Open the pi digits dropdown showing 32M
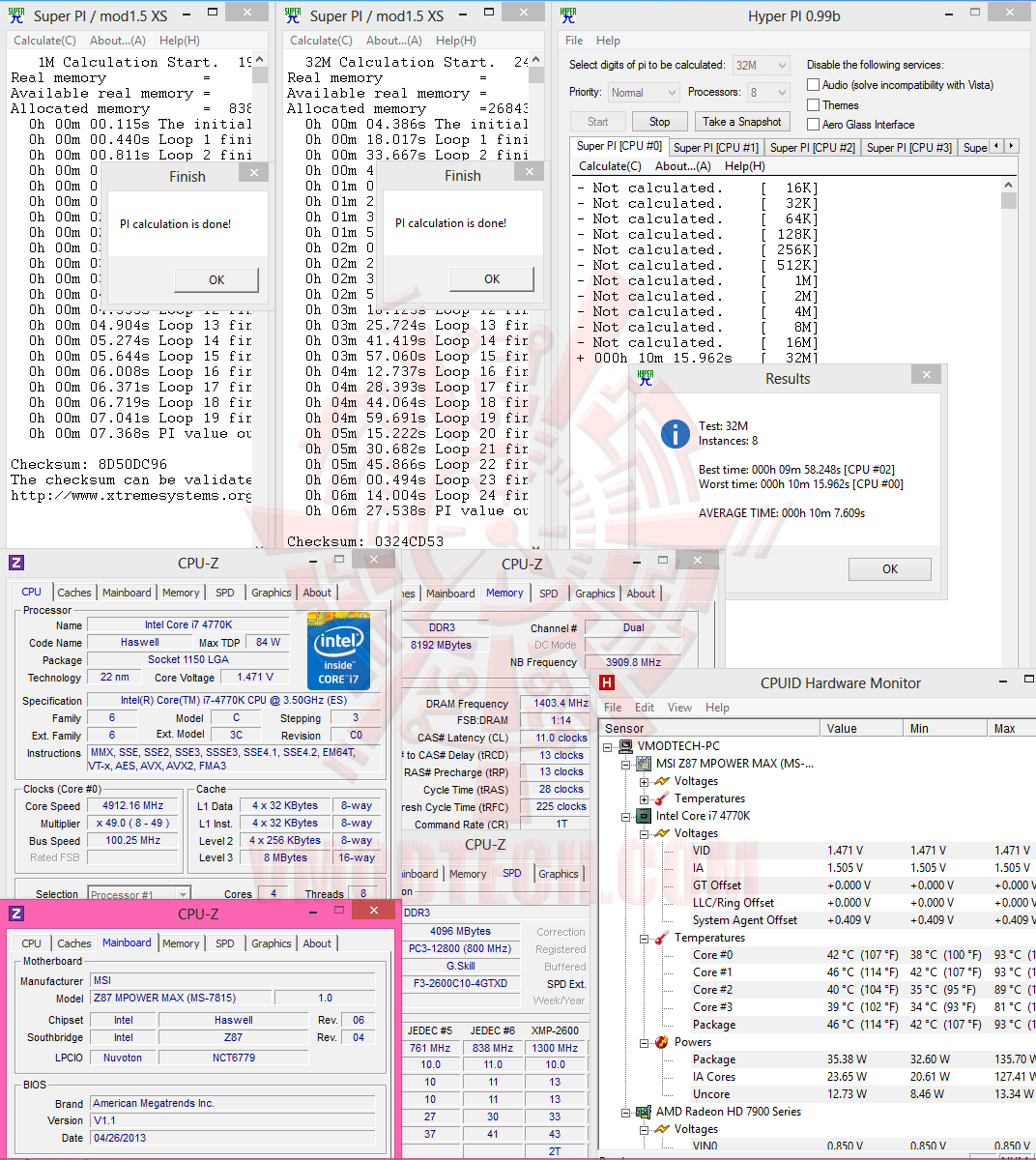 (762, 65)
